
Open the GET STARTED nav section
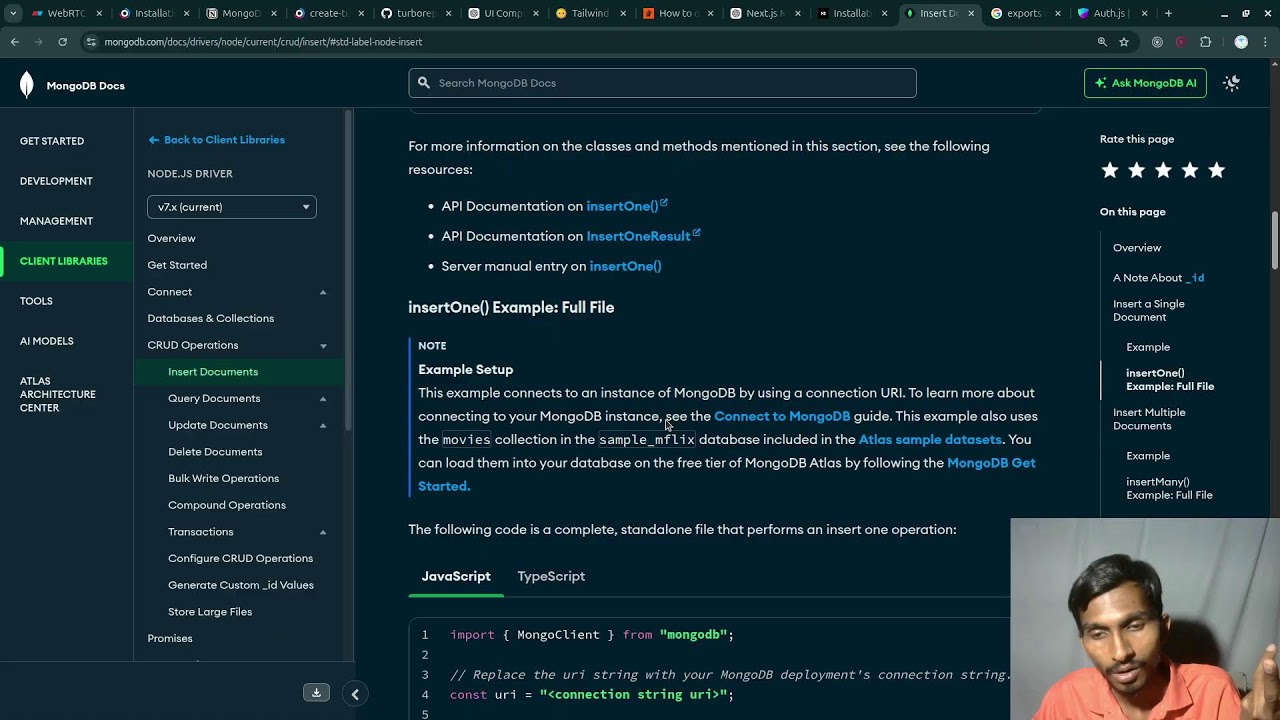pyautogui.click(x=52, y=141)
